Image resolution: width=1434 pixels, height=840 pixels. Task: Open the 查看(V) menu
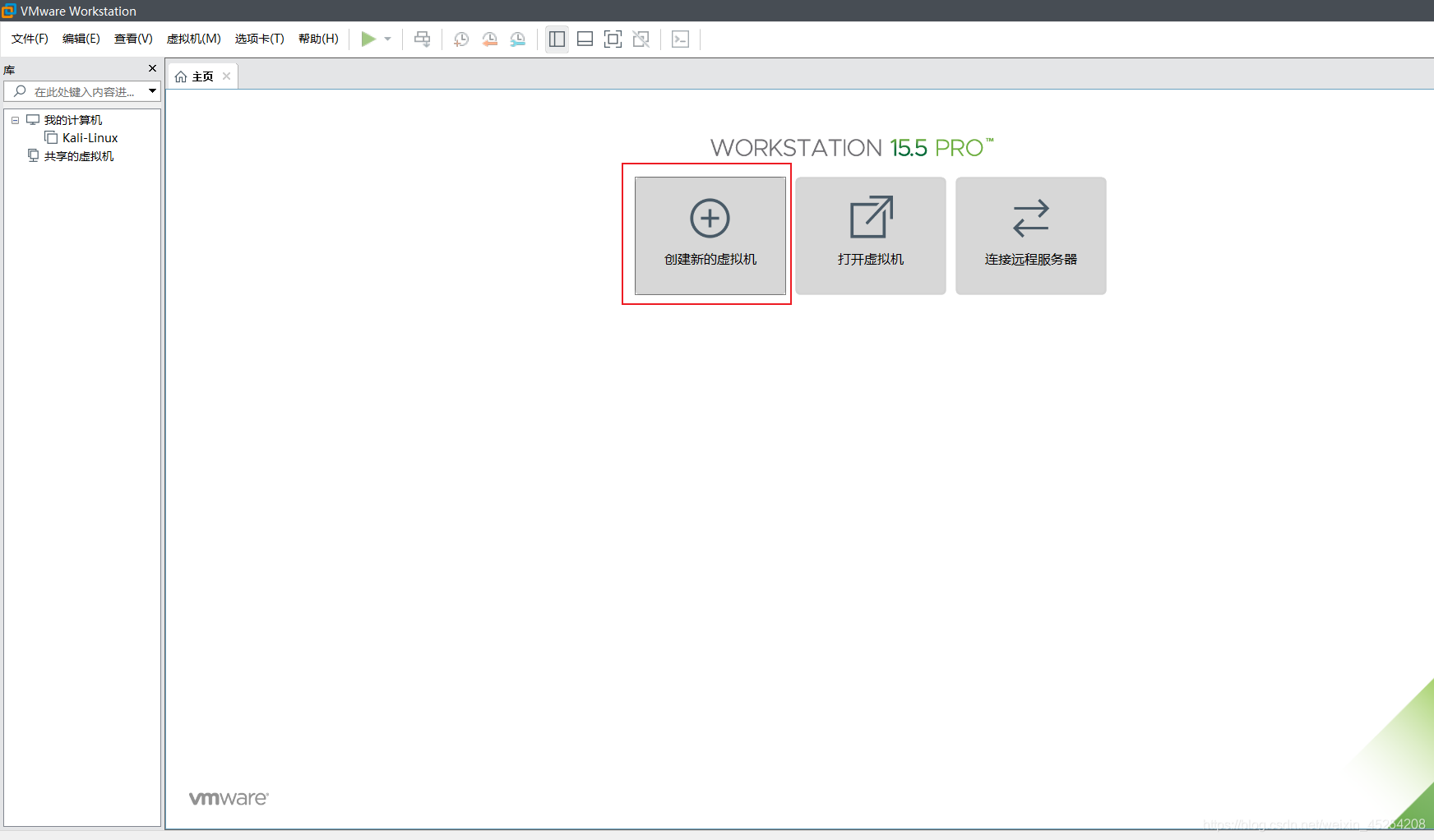tap(133, 39)
